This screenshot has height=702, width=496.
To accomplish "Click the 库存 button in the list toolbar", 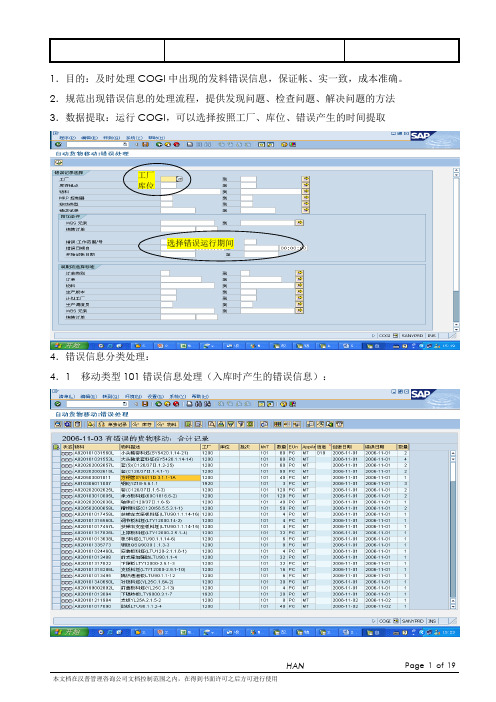I will click(x=142, y=424).
